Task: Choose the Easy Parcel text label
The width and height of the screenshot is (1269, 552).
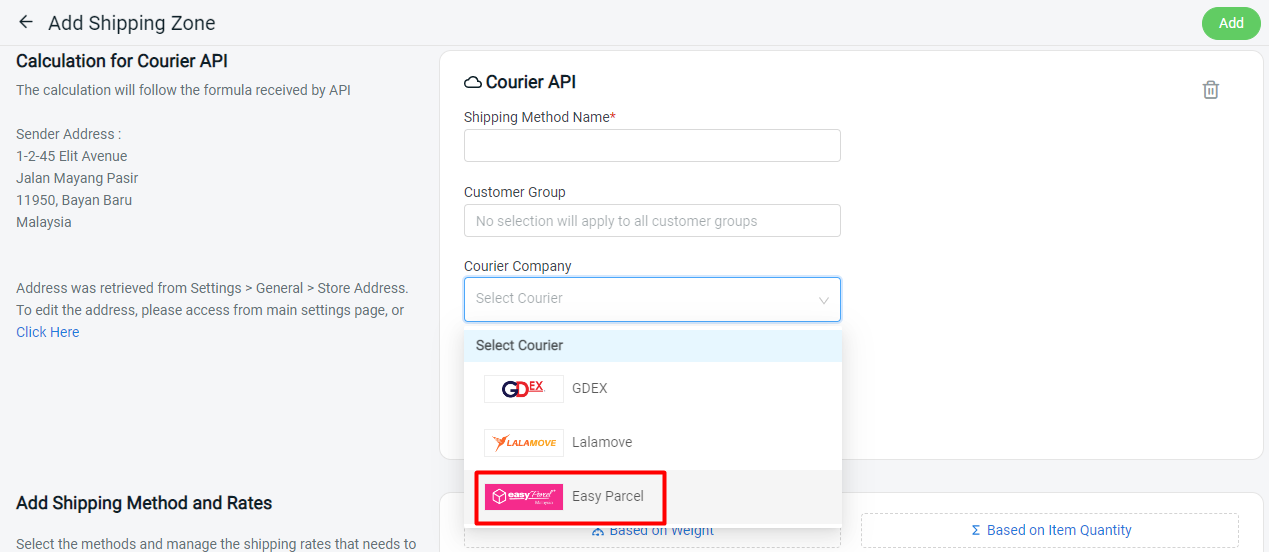Action: [608, 497]
